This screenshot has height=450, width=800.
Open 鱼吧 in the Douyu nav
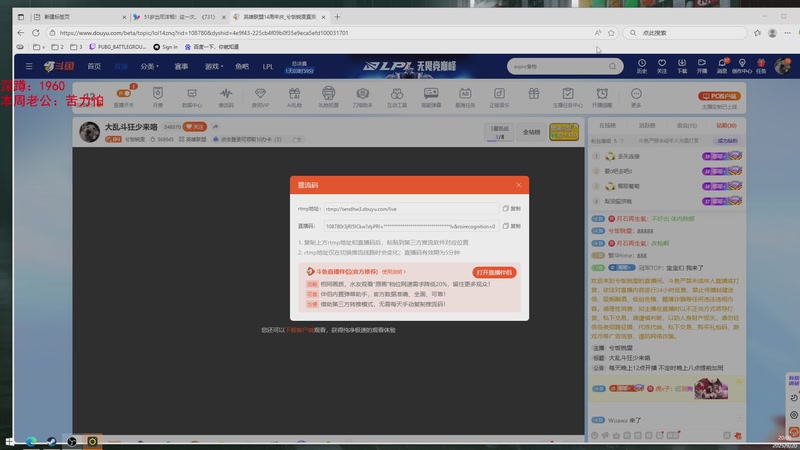click(x=242, y=66)
